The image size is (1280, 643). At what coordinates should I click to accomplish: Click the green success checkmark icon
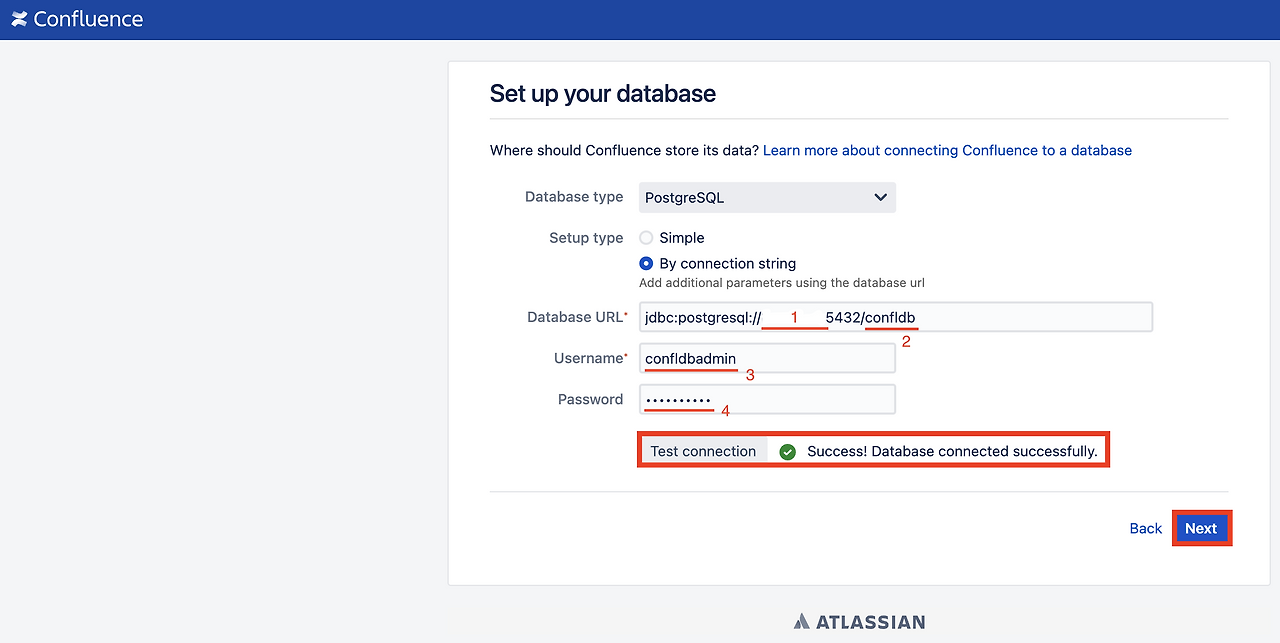point(787,451)
